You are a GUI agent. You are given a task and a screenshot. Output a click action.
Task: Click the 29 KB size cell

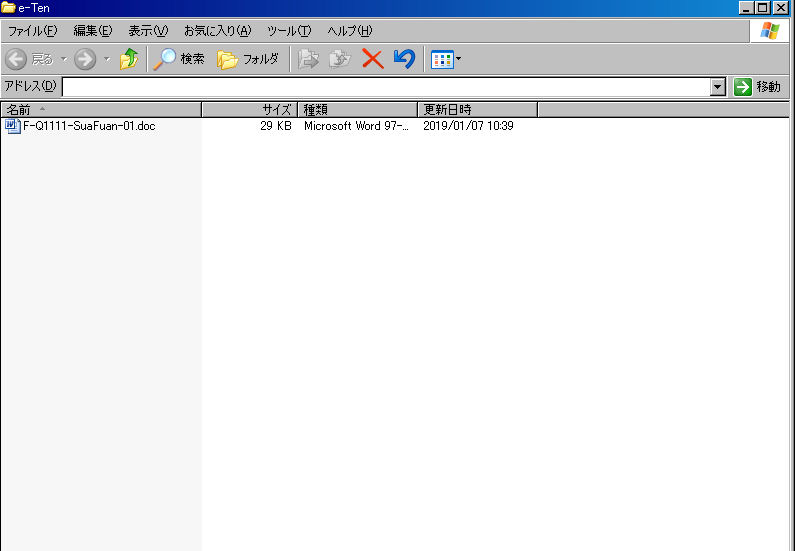[x=276, y=126]
